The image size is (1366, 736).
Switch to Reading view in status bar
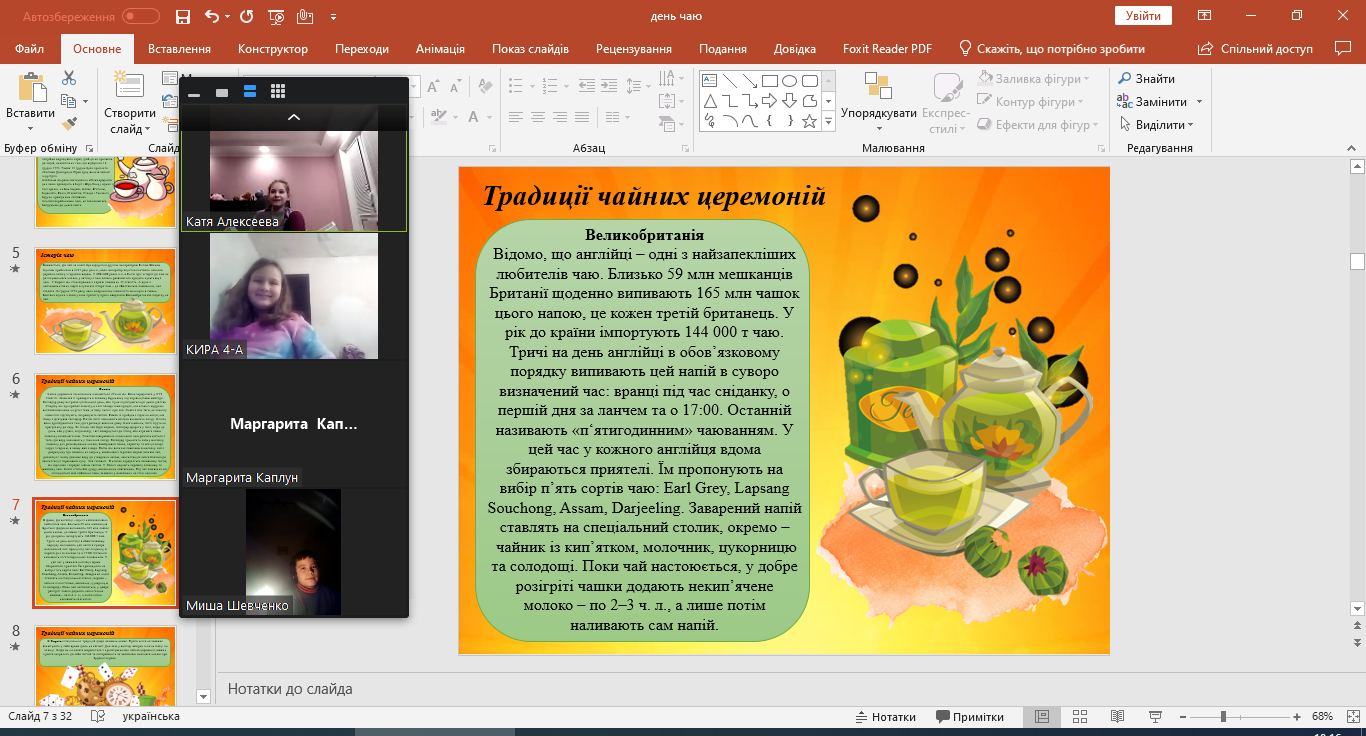click(1116, 717)
